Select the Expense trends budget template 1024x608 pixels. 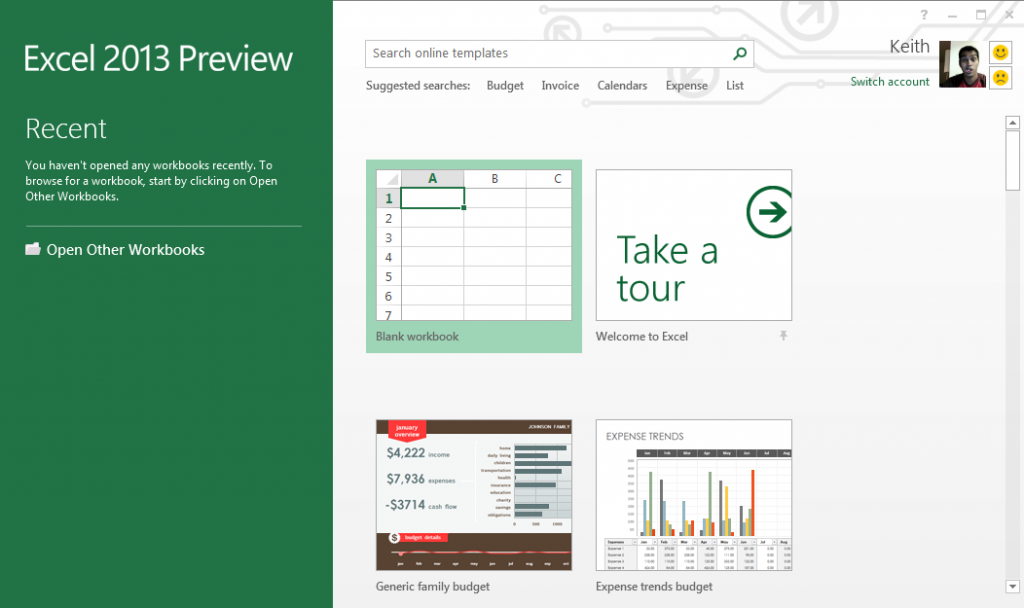point(694,495)
